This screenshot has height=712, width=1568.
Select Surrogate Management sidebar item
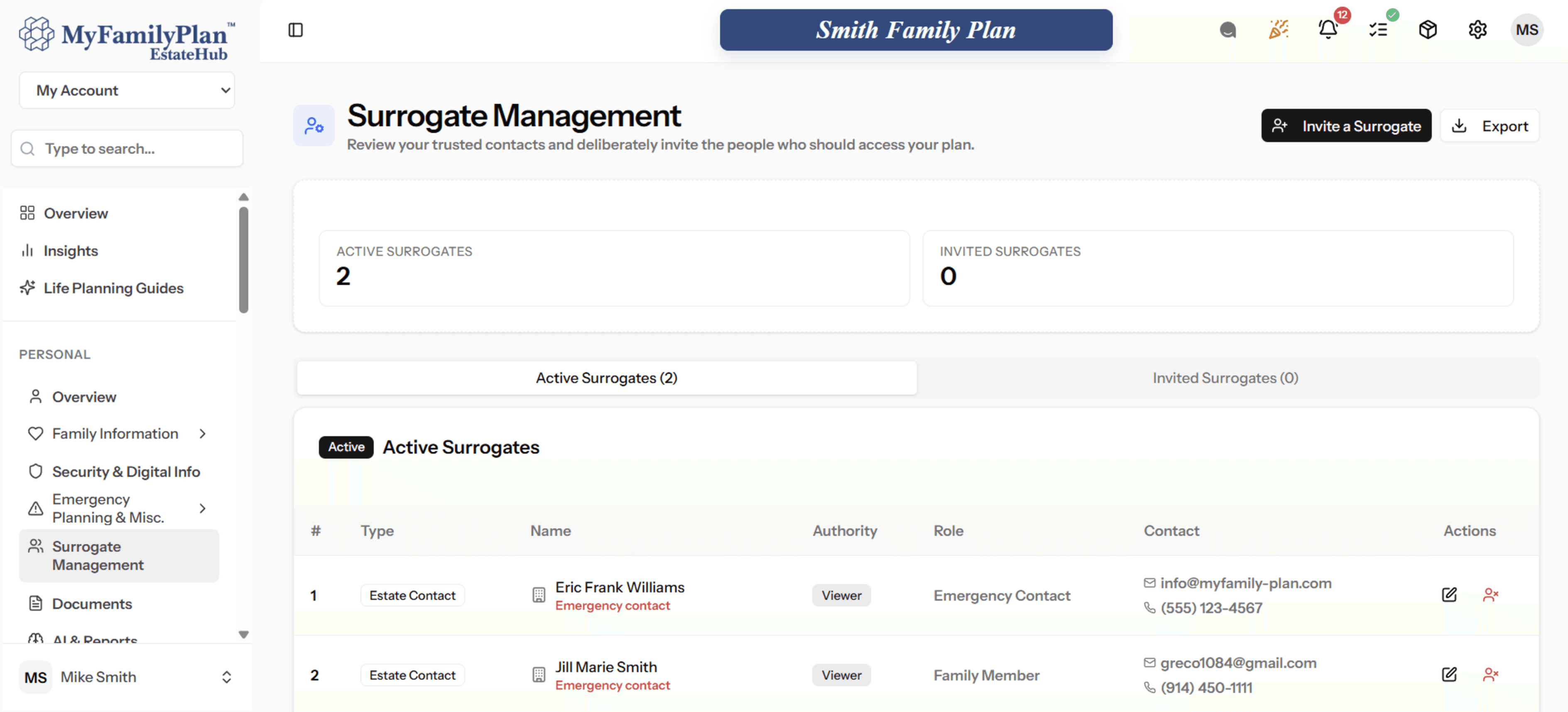tap(119, 555)
